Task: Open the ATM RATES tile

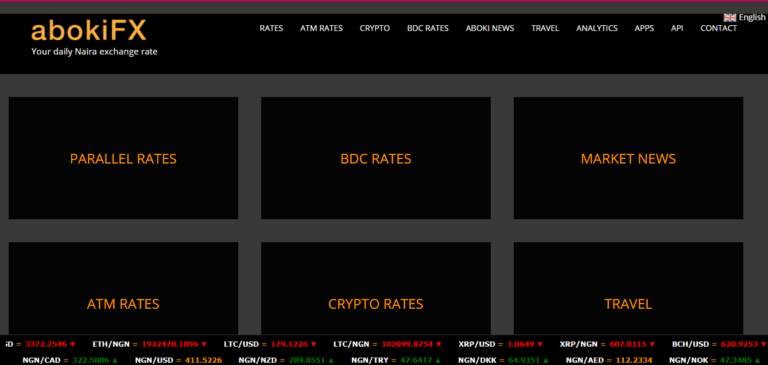Action: pyautogui.click(x=123, y=289)
